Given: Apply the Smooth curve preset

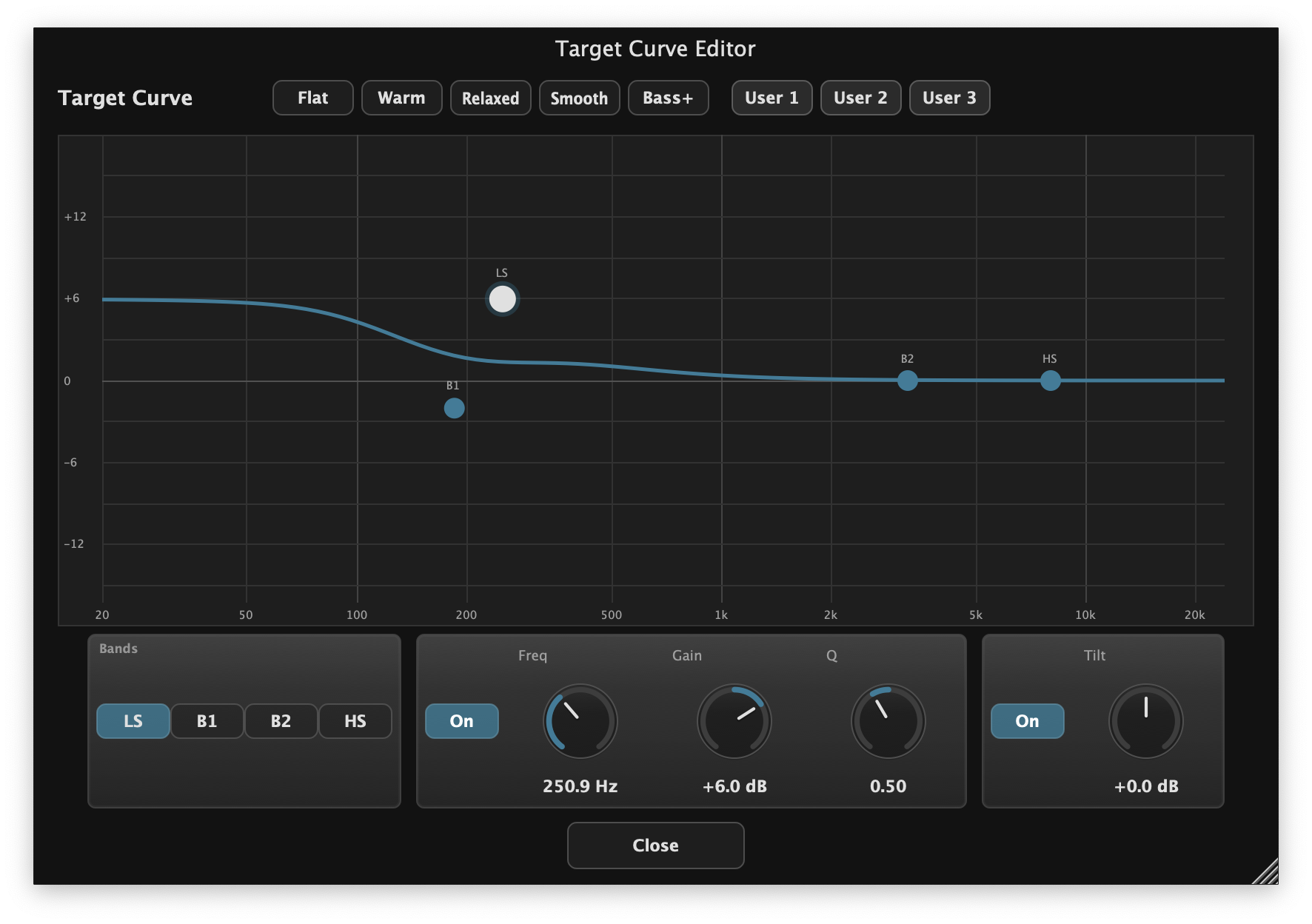Looking at the screenshot, I should [580, 98].
